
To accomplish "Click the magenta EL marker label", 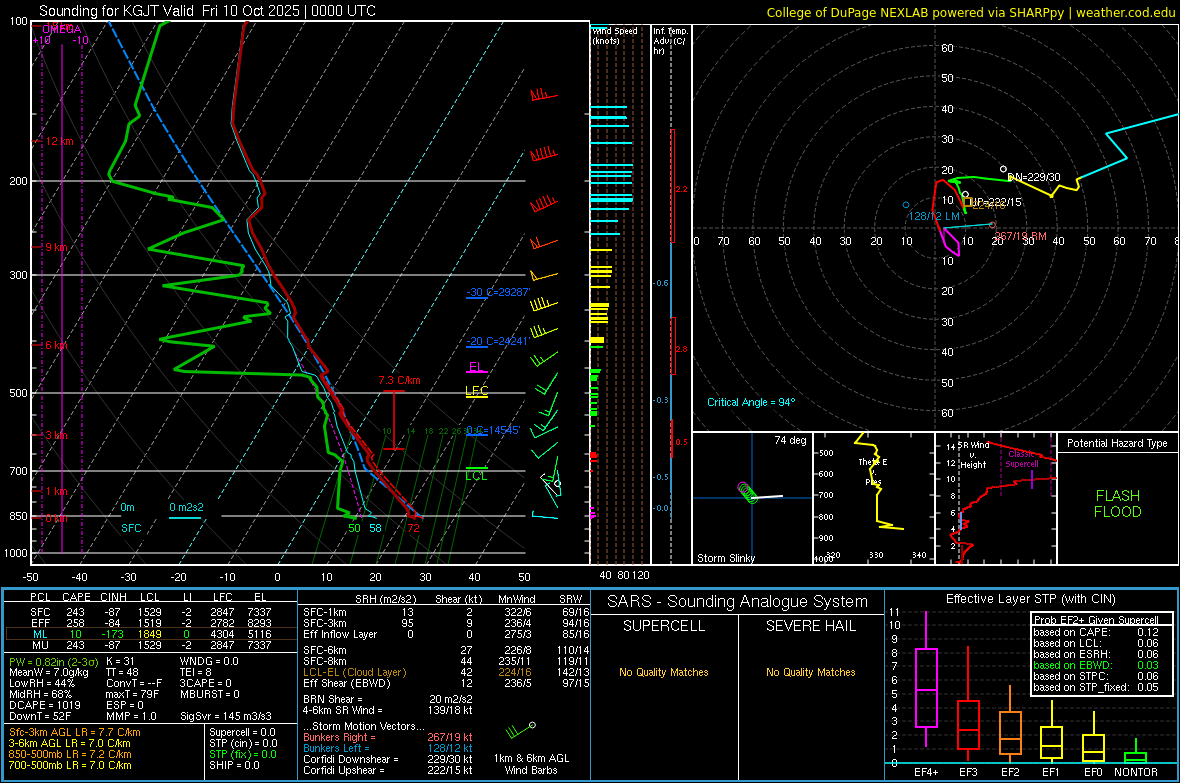I will (x=476, y=367).
